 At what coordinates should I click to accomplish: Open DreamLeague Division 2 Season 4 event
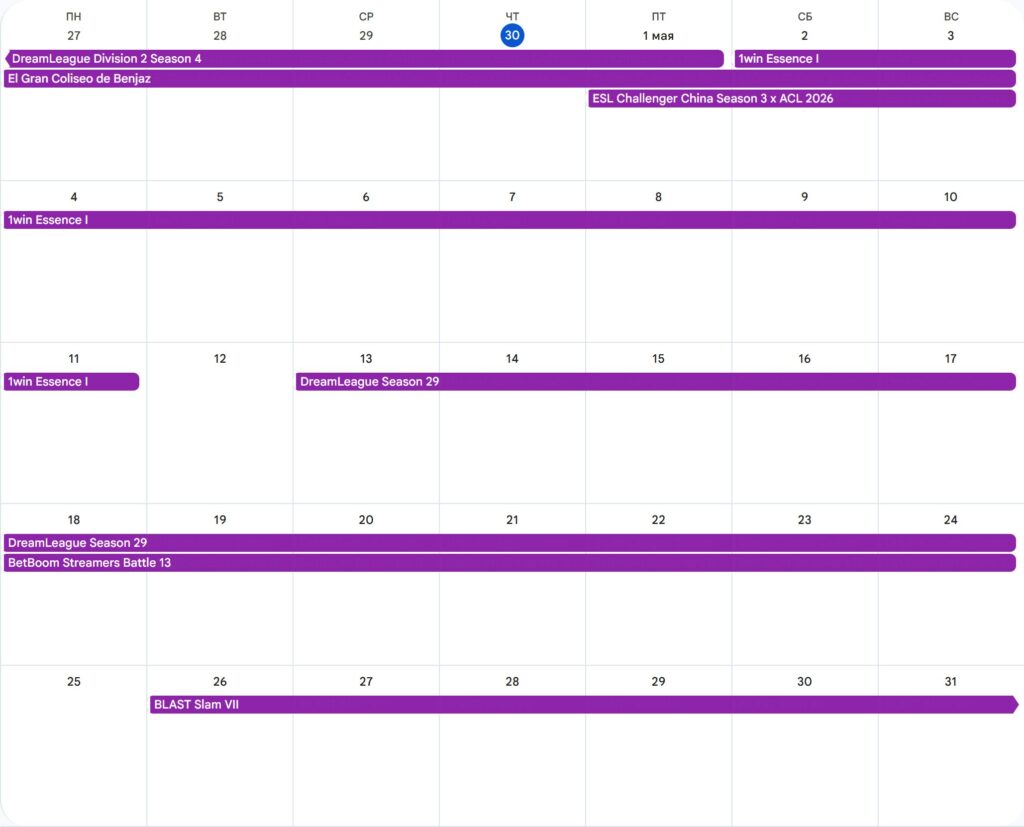pos(364,59)
